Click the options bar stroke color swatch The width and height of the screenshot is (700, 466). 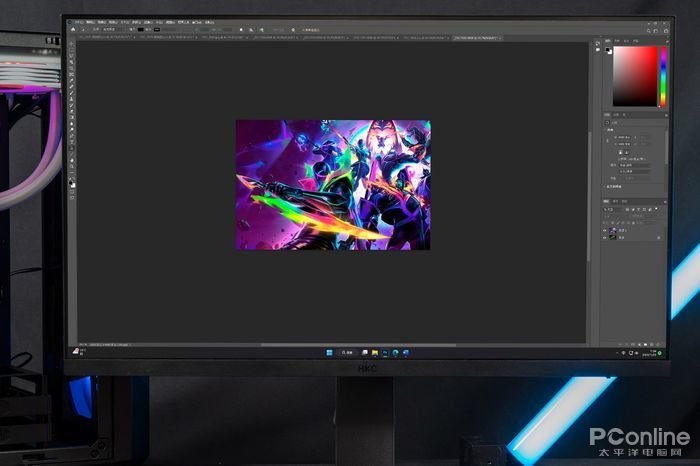[x=157, y=29]
